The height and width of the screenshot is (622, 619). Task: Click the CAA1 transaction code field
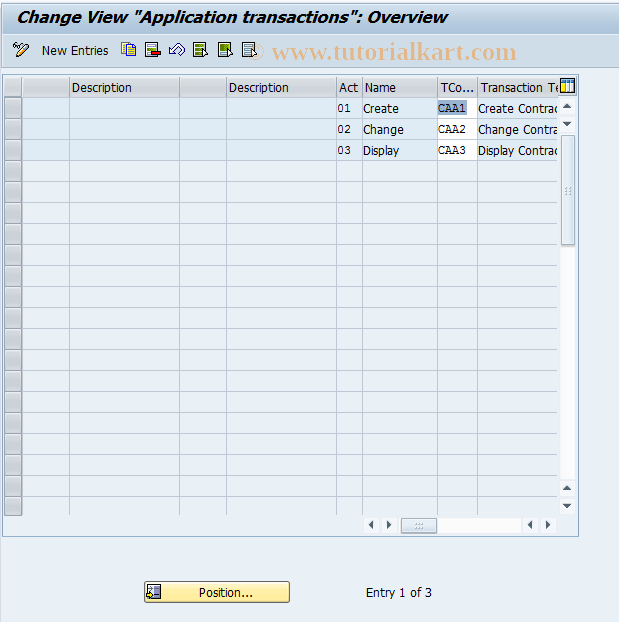tap(457, 108)
